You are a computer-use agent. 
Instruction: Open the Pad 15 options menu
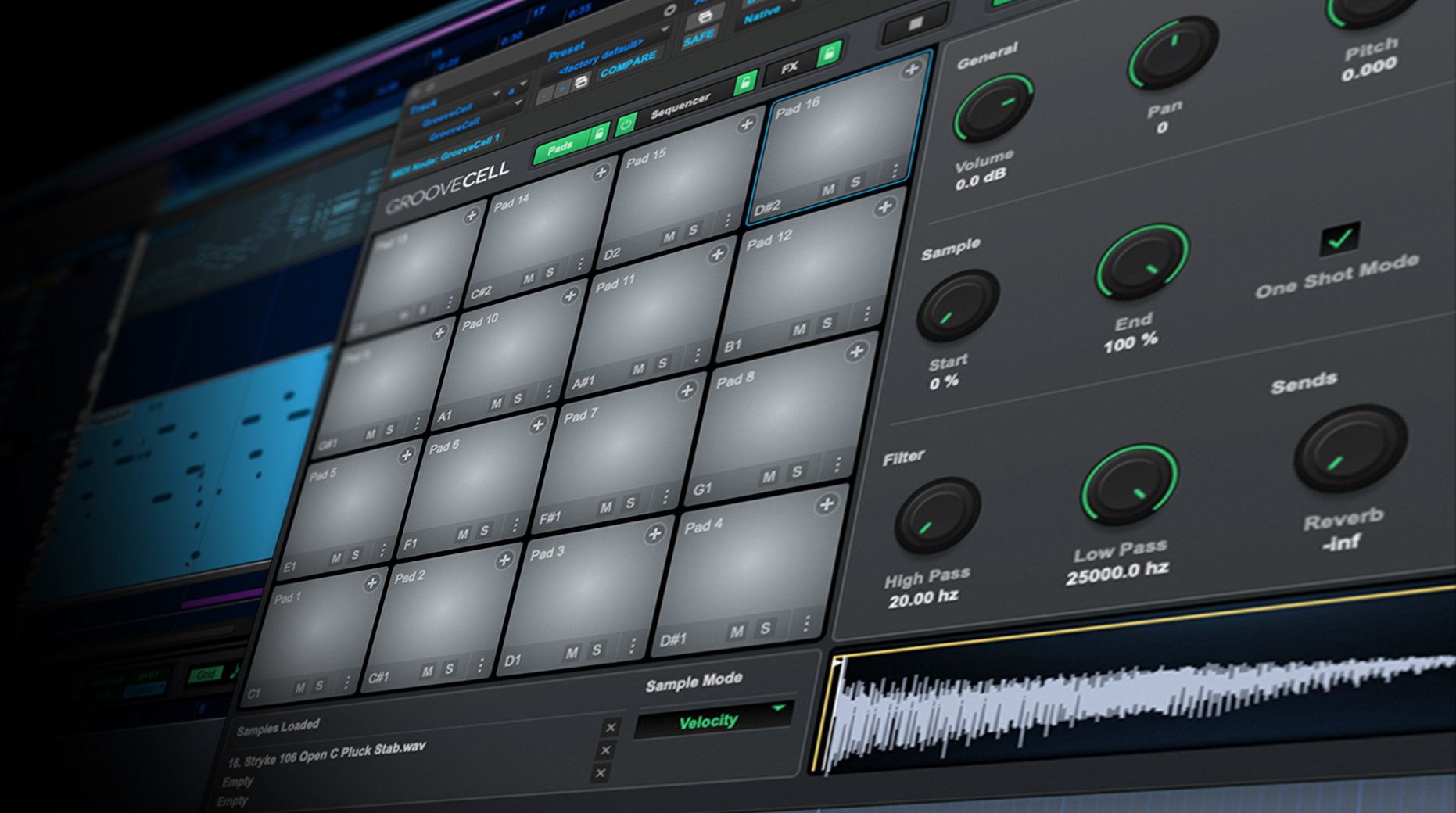[728, 221]
